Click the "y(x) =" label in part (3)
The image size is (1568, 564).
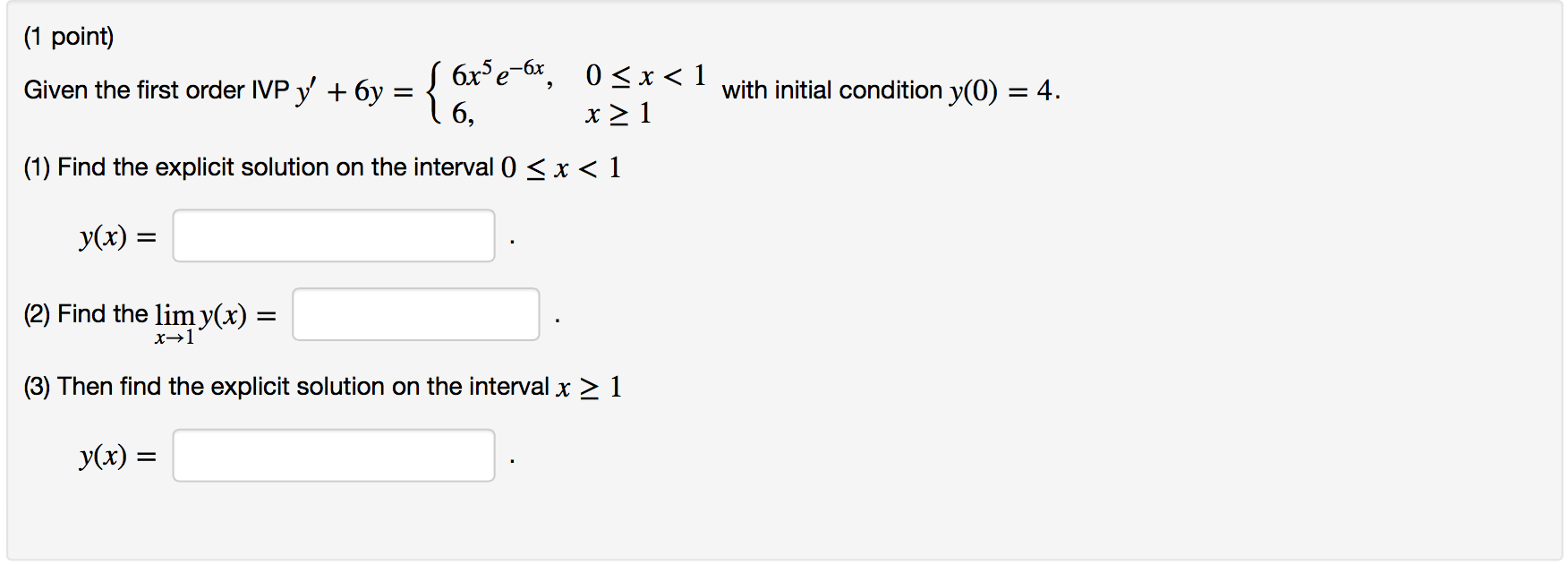coord(117,457)
